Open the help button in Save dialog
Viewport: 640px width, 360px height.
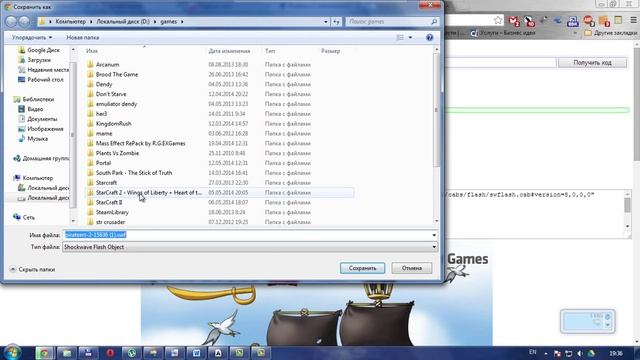[429, 38]
